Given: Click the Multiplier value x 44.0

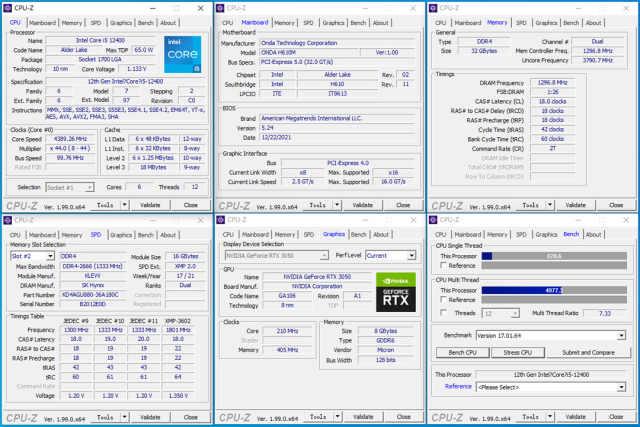Looking at the screenshot, I should pyautogui.click(x=71, y=149).
